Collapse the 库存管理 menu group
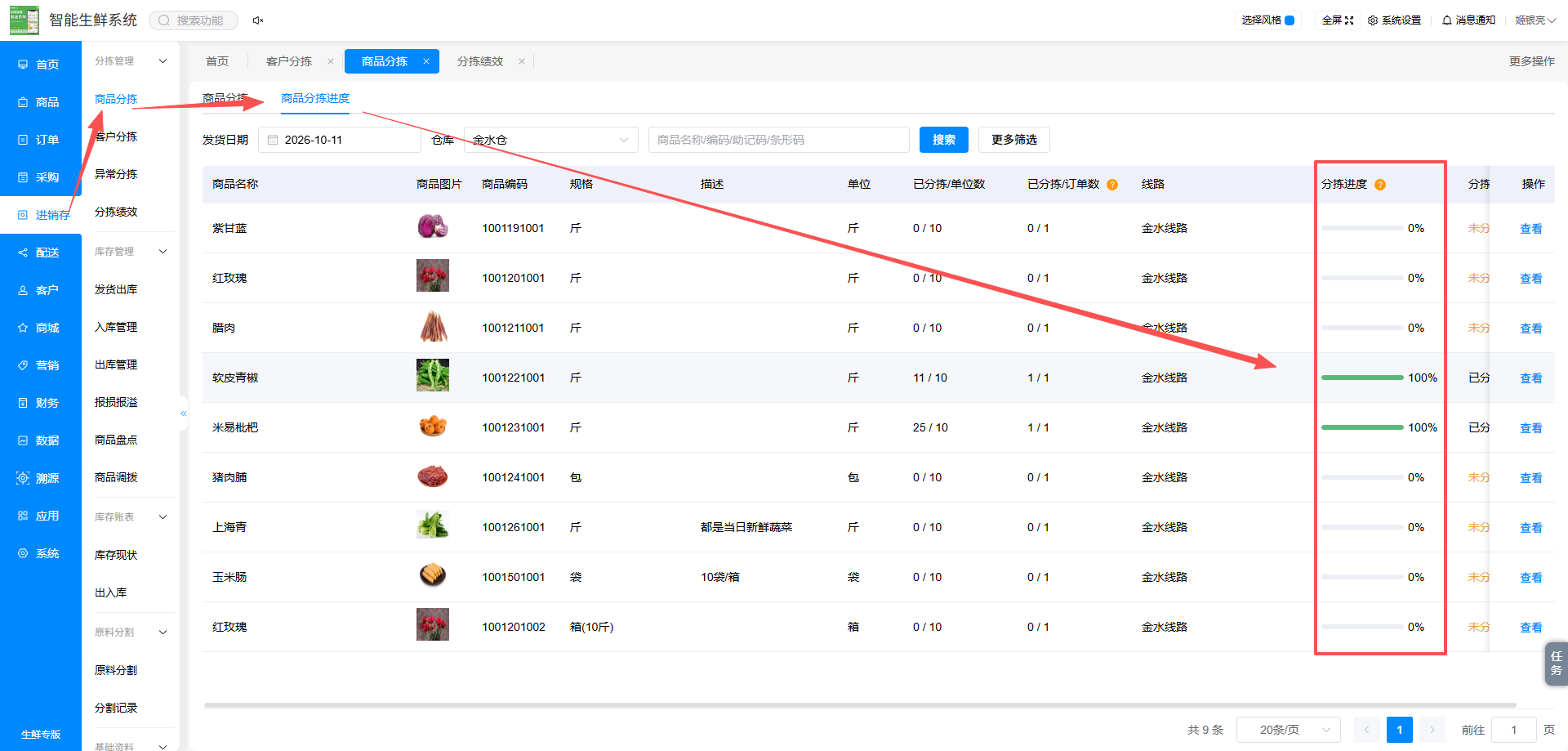1568x751 pixels. [x=163, y=252]
